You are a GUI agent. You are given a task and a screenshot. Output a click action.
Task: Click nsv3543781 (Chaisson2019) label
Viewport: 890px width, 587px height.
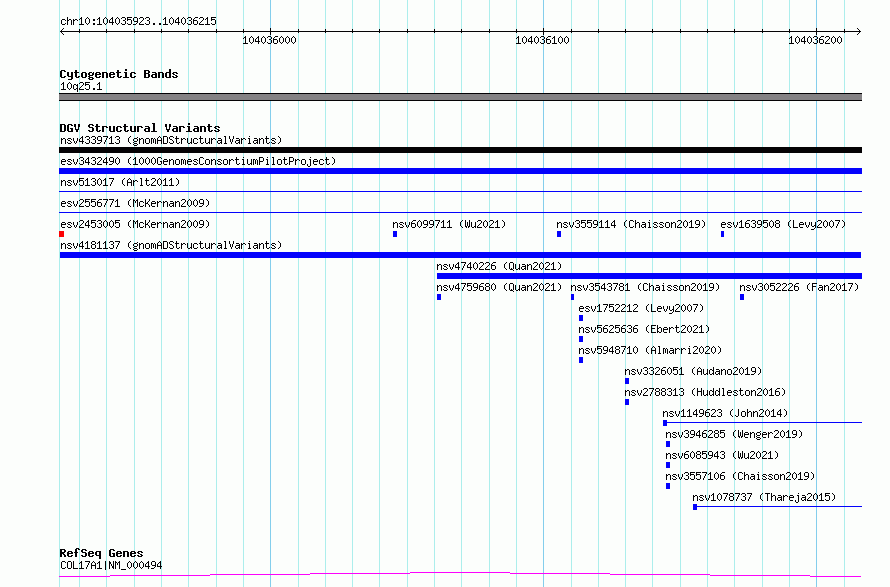click(645, 287)
